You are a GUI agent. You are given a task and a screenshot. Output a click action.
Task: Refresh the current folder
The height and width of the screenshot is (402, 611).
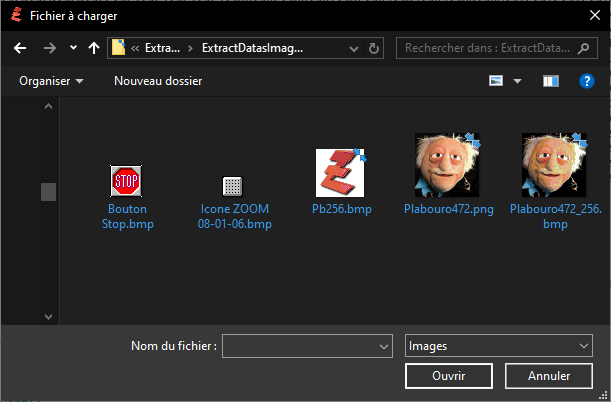(374, 49)
